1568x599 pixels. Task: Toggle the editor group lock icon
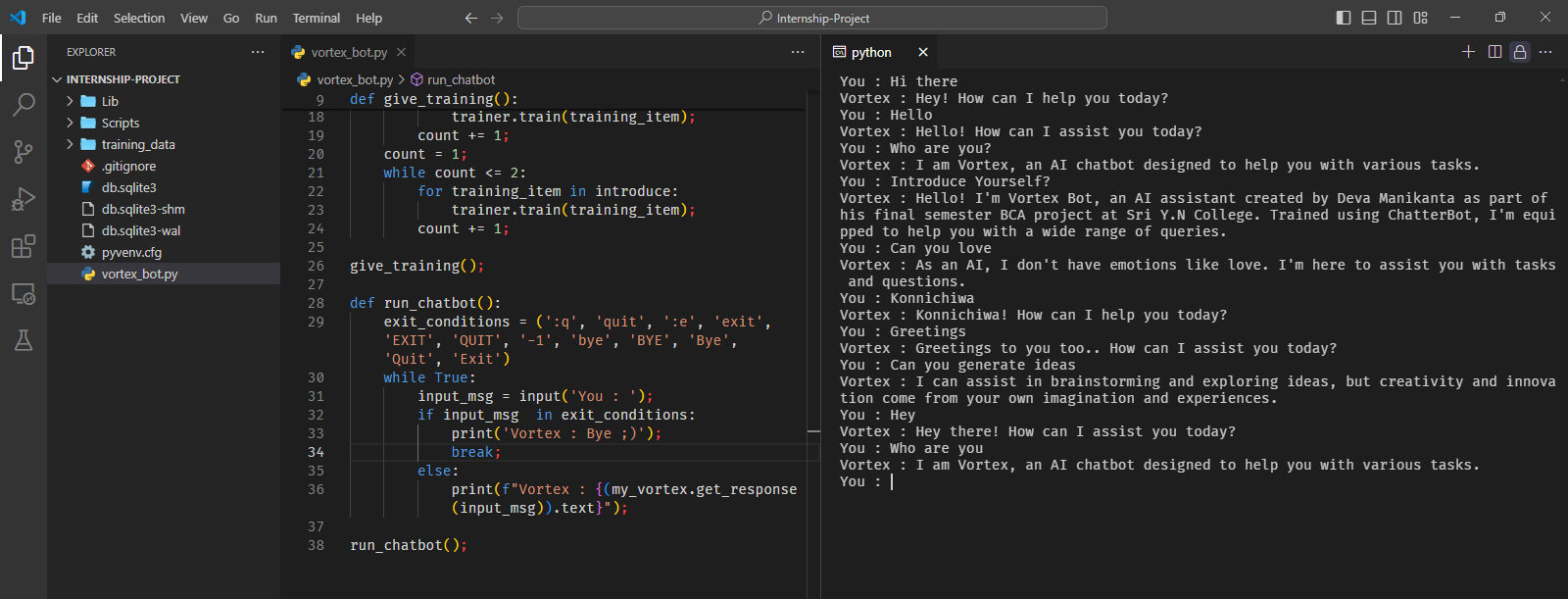[1520, 52]
